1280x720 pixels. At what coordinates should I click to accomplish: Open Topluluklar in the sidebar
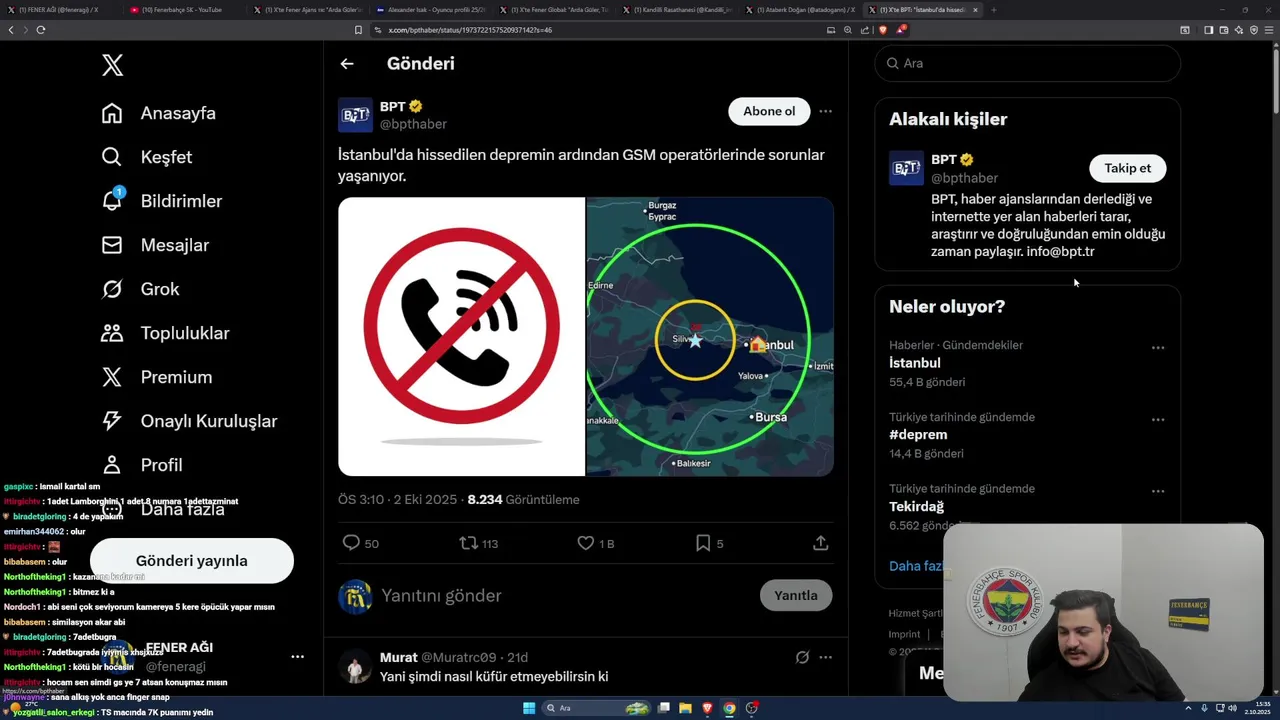(165, 333)
